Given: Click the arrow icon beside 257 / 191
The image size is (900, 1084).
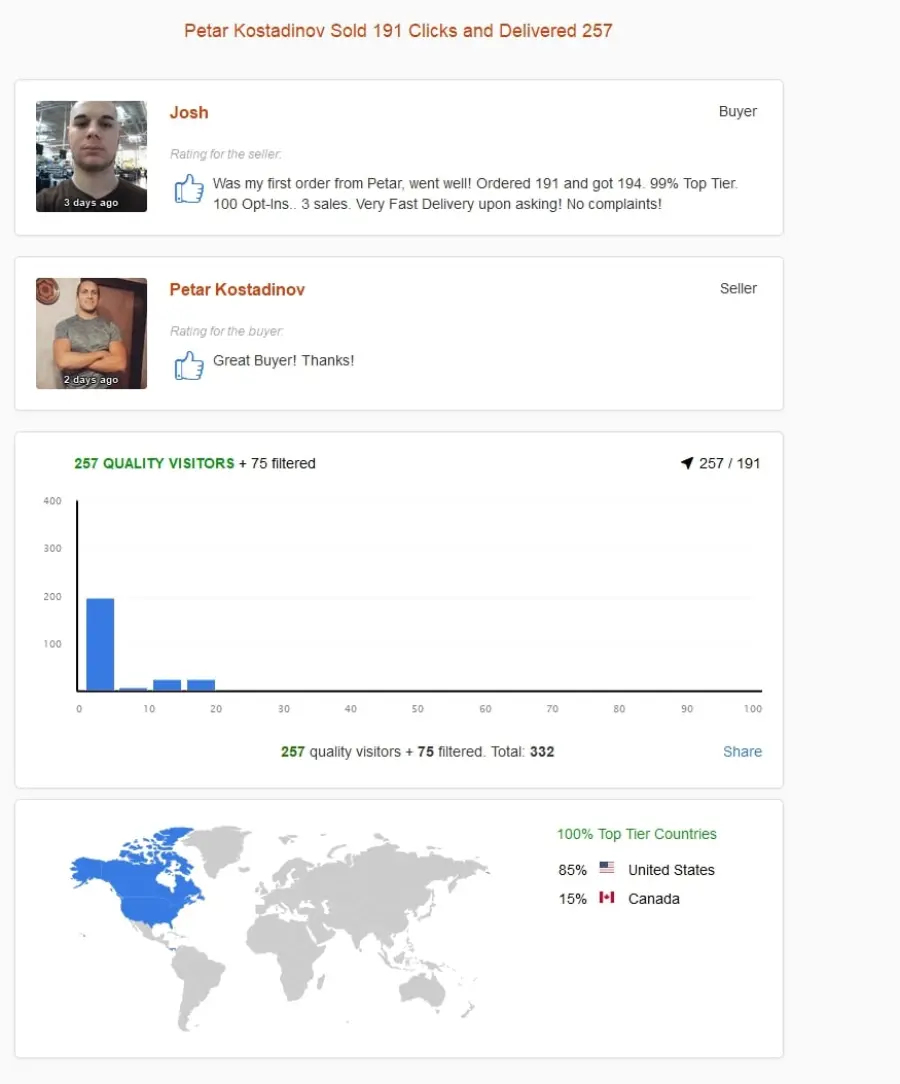Looking at the screenshot, I should coord(686,463).
